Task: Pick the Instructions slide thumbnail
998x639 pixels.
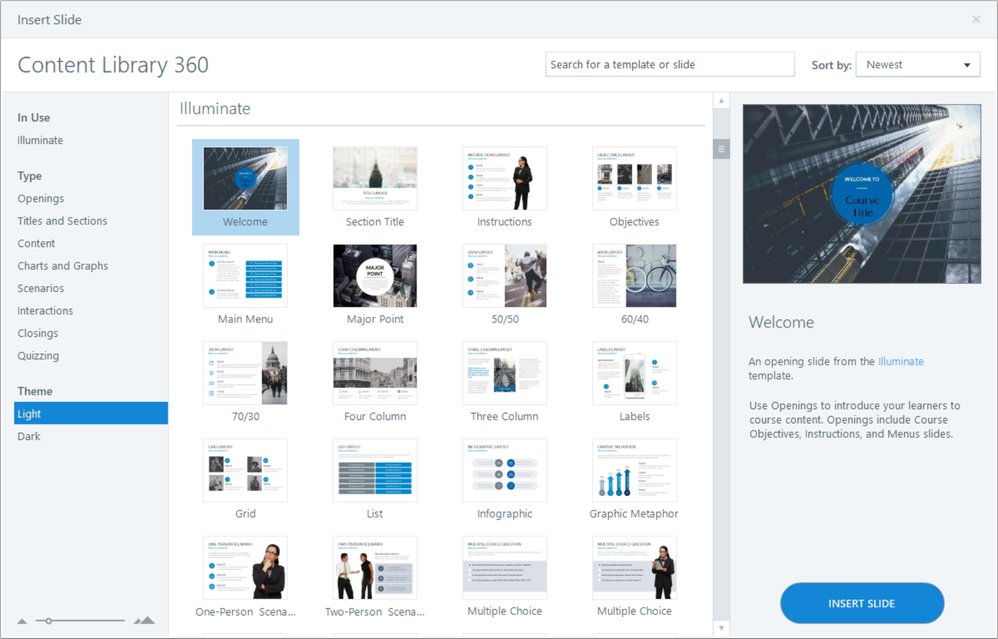Action: pyautogui.click(x=505, y=178)
